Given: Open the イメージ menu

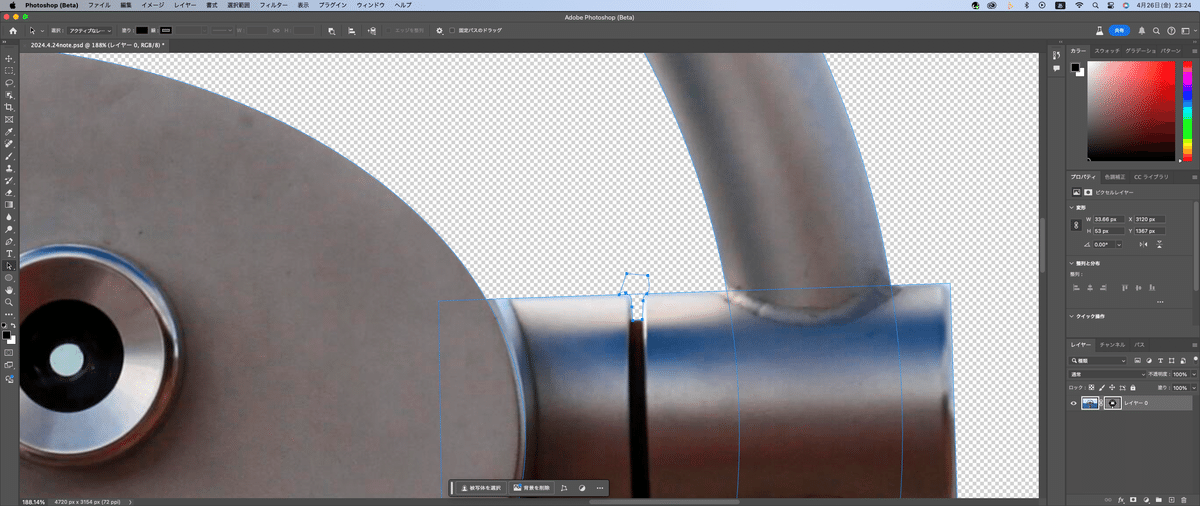Looking at the screenshot, I should [152, 5].
